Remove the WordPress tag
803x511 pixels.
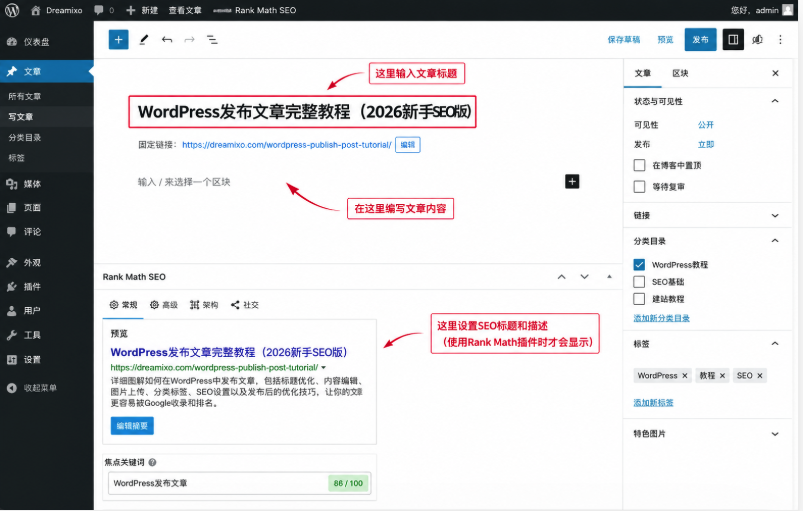click(x=685, y=376)
